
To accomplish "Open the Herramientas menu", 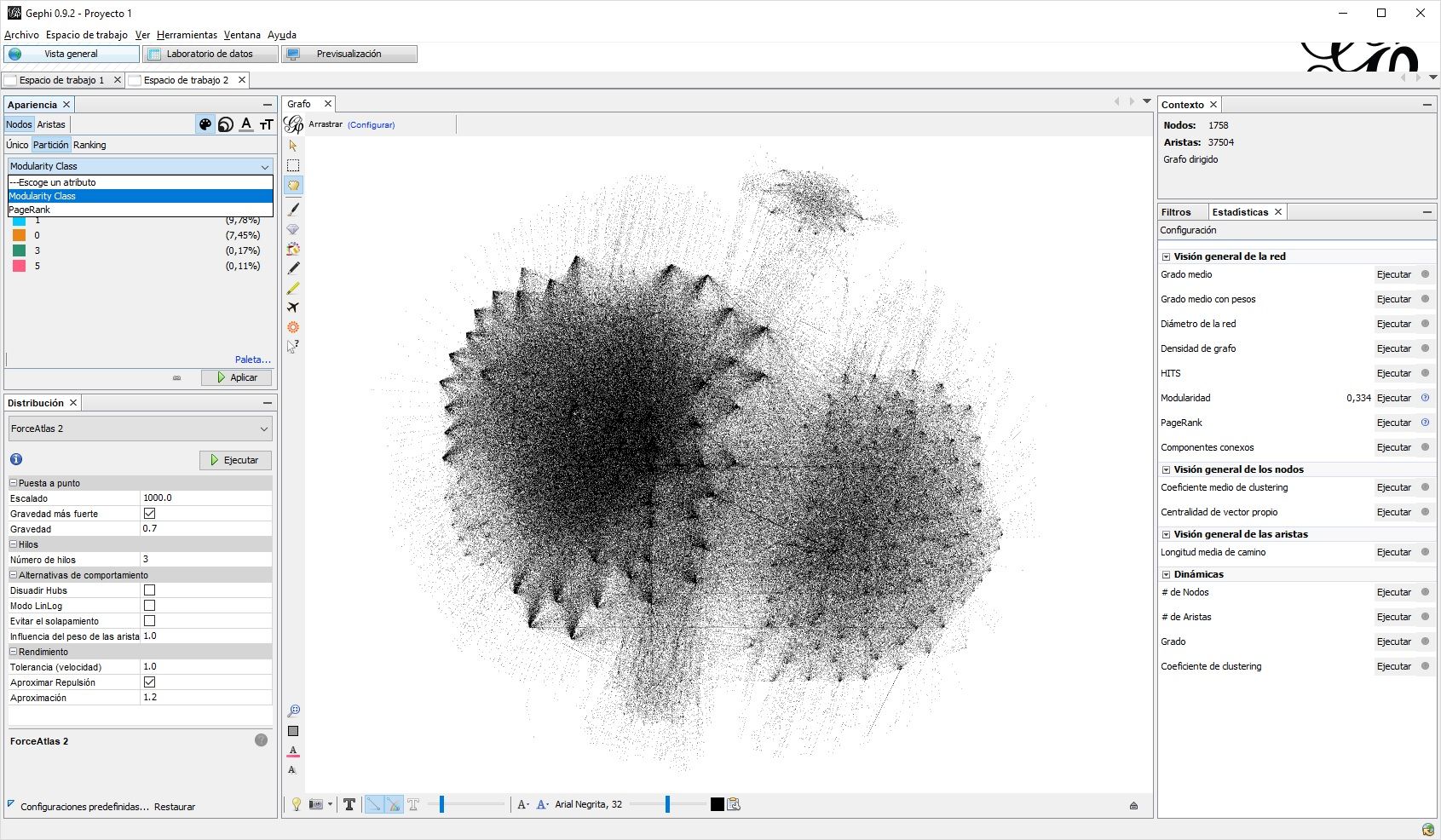I will (x=187, y=35).
